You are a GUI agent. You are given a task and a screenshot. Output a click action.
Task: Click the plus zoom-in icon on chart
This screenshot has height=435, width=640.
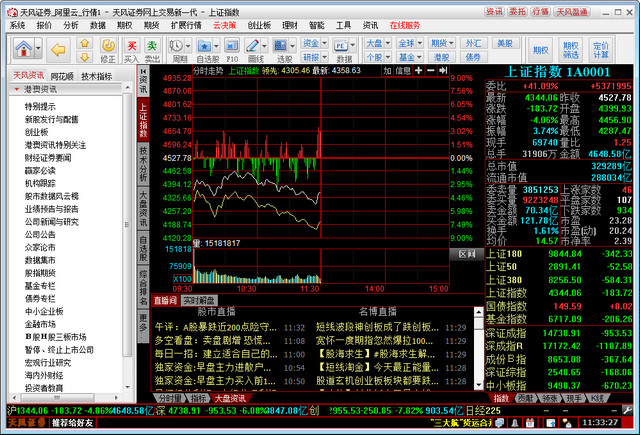(x=418, y=71)
